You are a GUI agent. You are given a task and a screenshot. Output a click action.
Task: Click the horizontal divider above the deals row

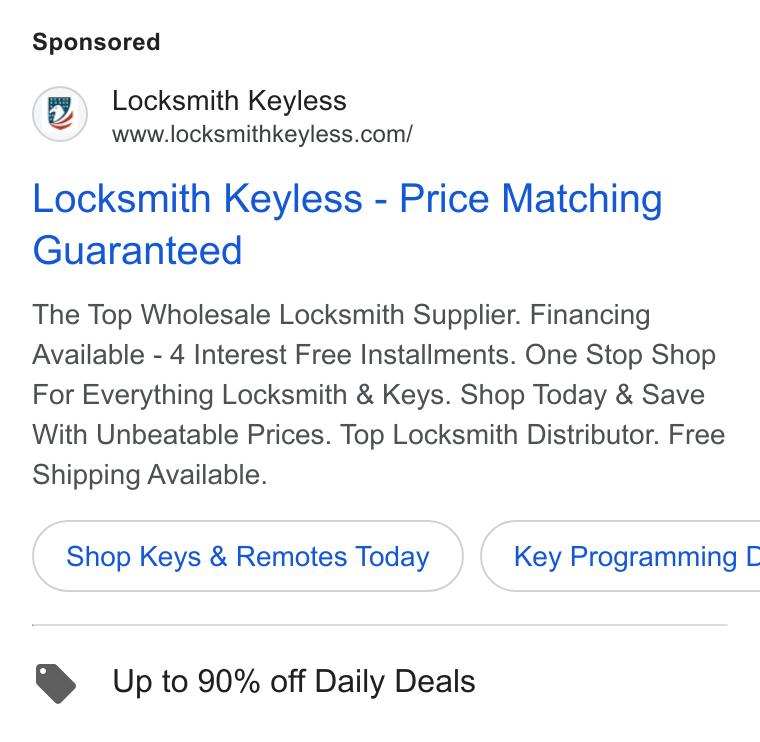(380, 625)
